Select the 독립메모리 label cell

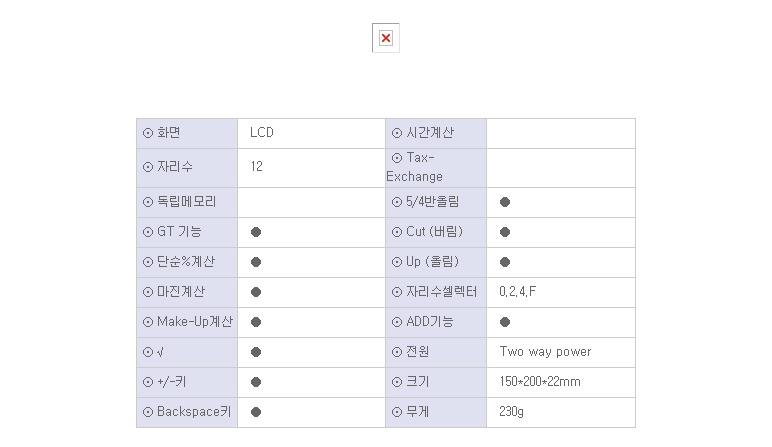[187, 202]
